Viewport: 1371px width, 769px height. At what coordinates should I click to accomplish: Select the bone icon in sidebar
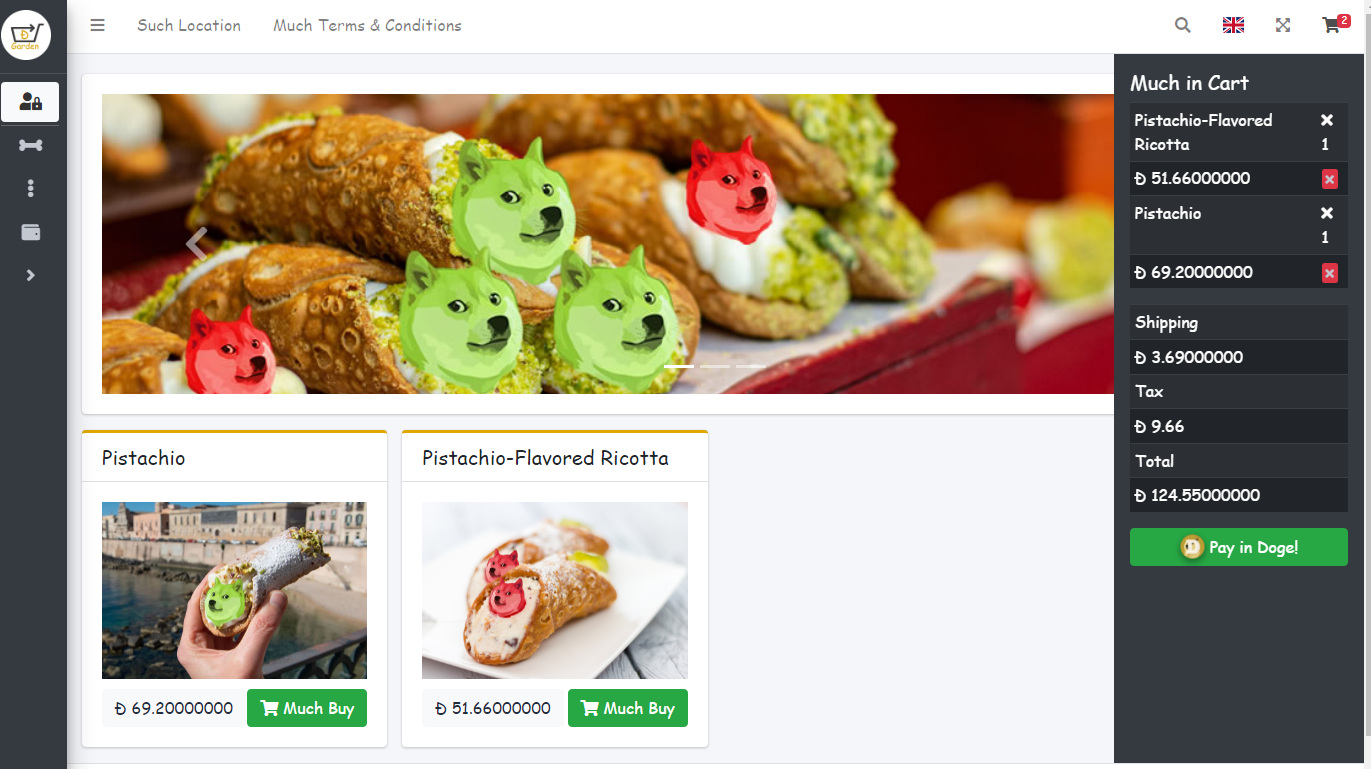click(31, 145)
